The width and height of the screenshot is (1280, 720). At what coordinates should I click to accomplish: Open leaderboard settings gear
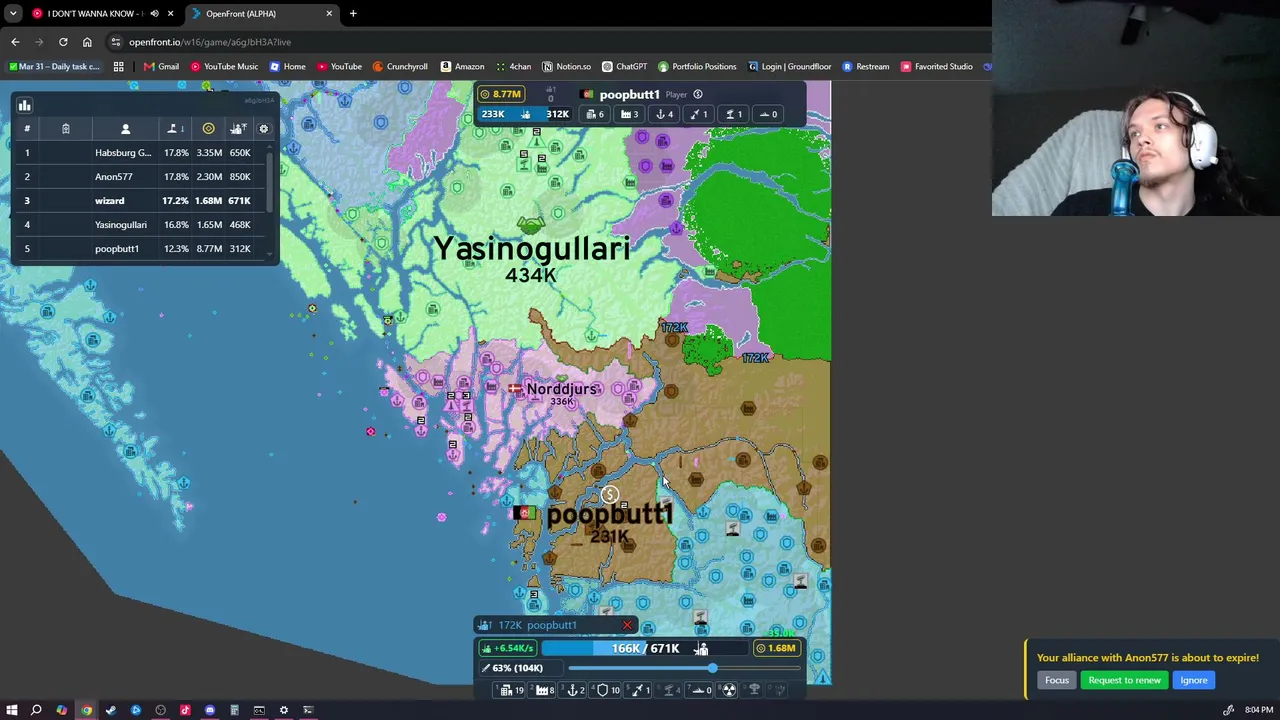coord(264,128)
